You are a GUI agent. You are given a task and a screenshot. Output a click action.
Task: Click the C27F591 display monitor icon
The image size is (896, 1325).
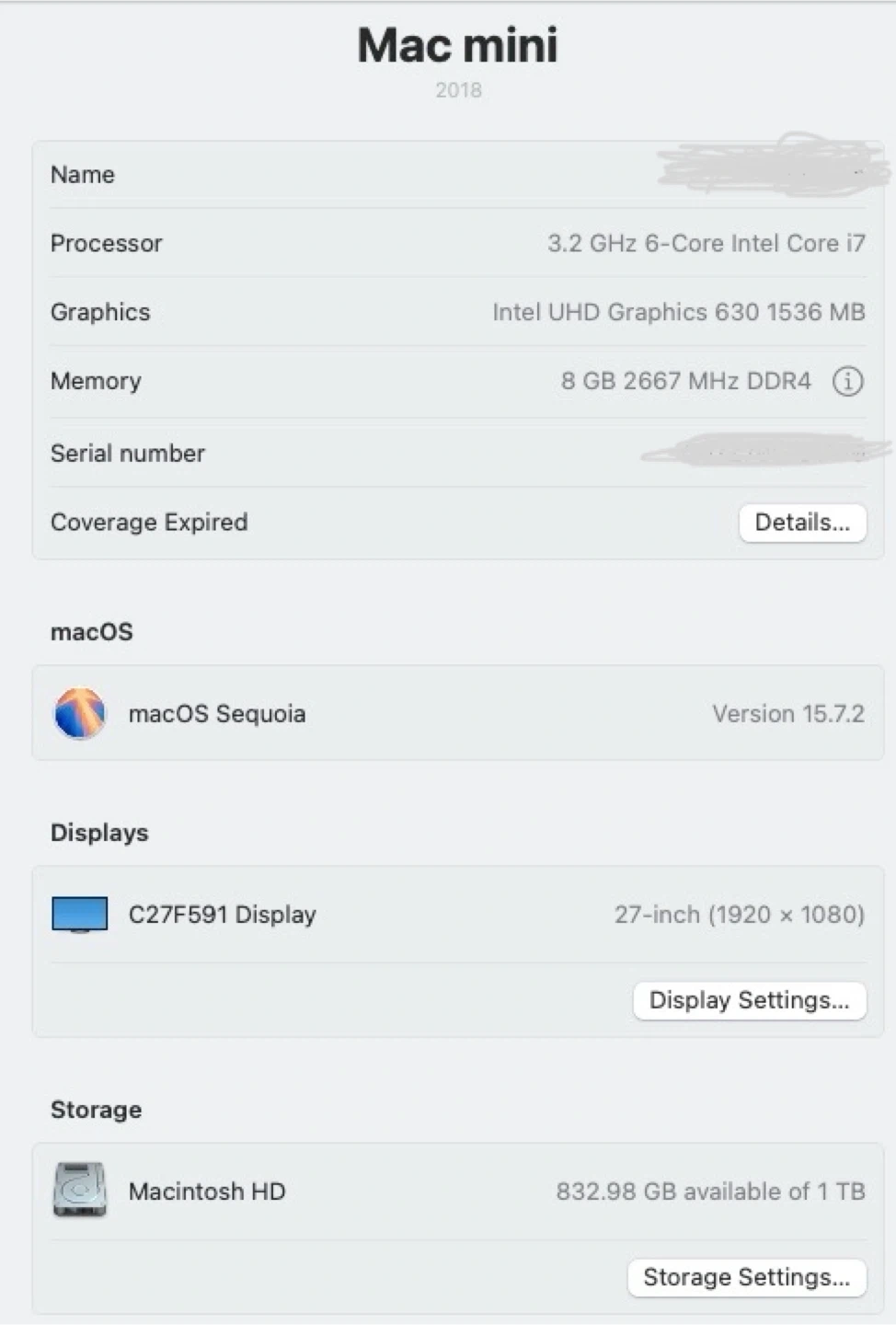point(80,915)
